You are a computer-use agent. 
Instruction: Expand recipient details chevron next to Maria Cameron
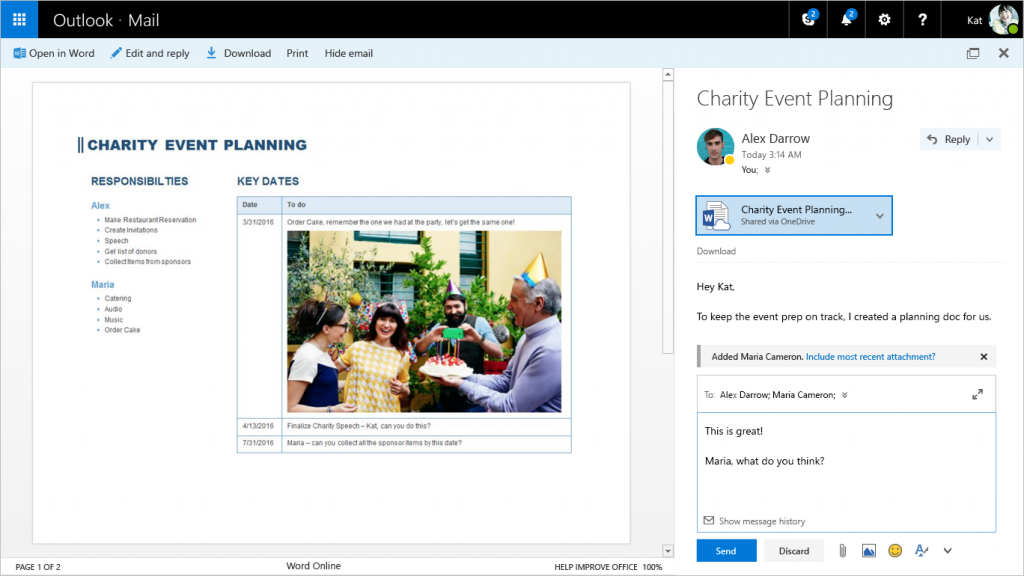(845, 394)
